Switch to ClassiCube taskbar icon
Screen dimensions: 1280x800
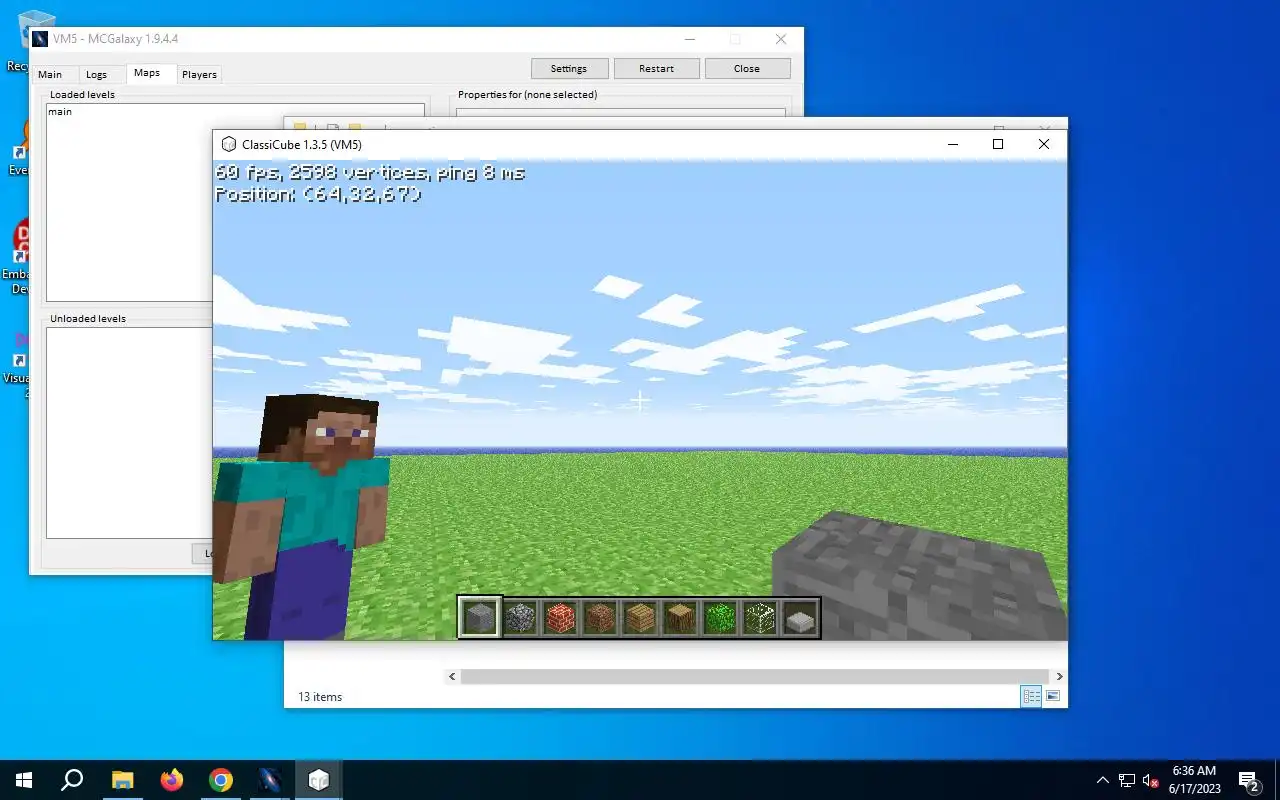pyautogui.click(x=319, y=780)
